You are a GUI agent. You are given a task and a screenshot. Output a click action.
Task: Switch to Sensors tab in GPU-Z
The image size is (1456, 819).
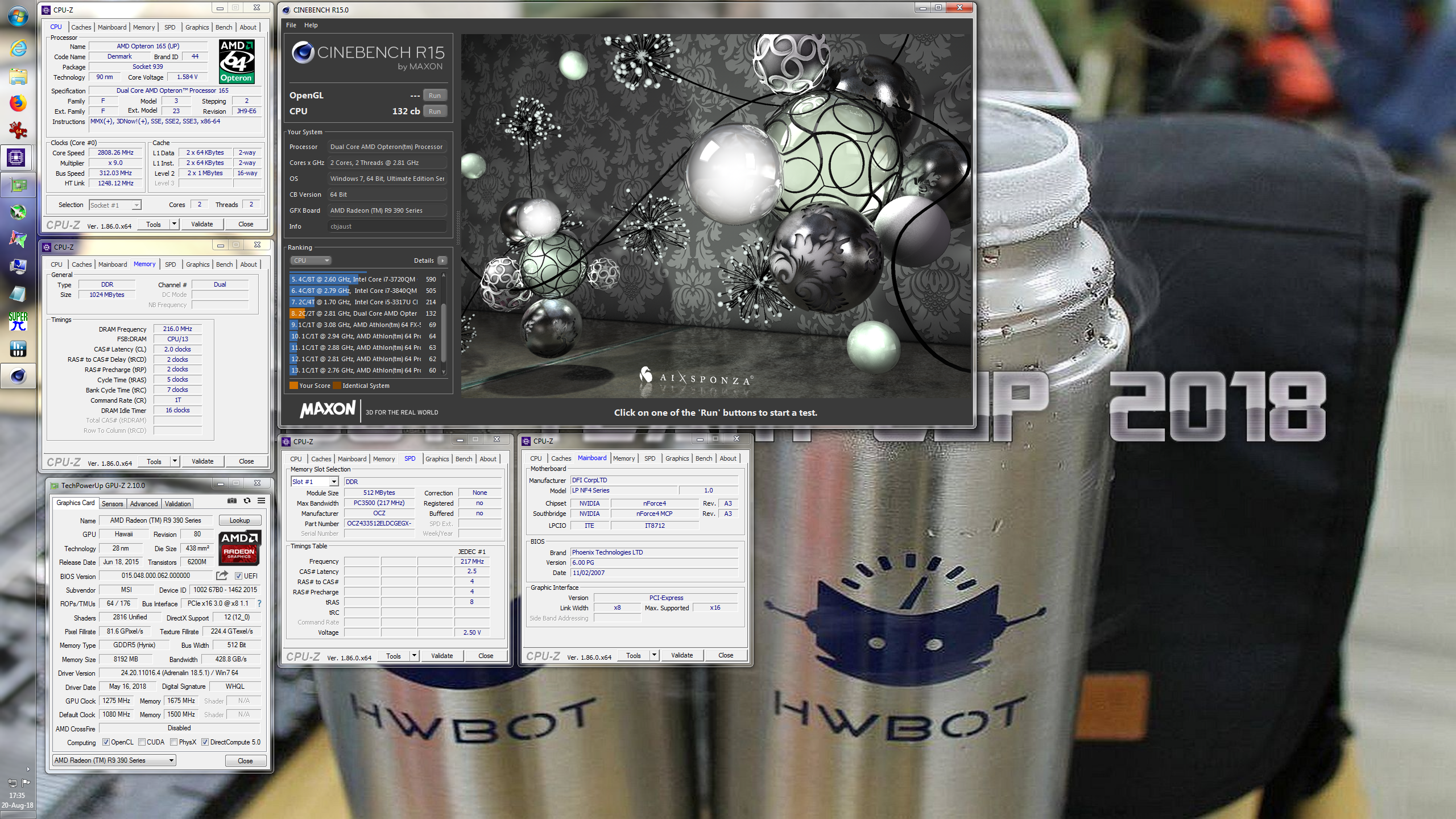(x=112, y=504)
